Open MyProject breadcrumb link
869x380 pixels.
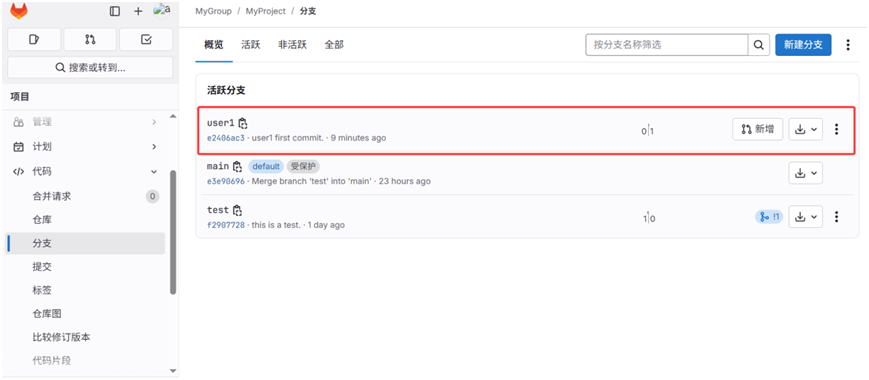pyautogui.click(x=266, y=11)
